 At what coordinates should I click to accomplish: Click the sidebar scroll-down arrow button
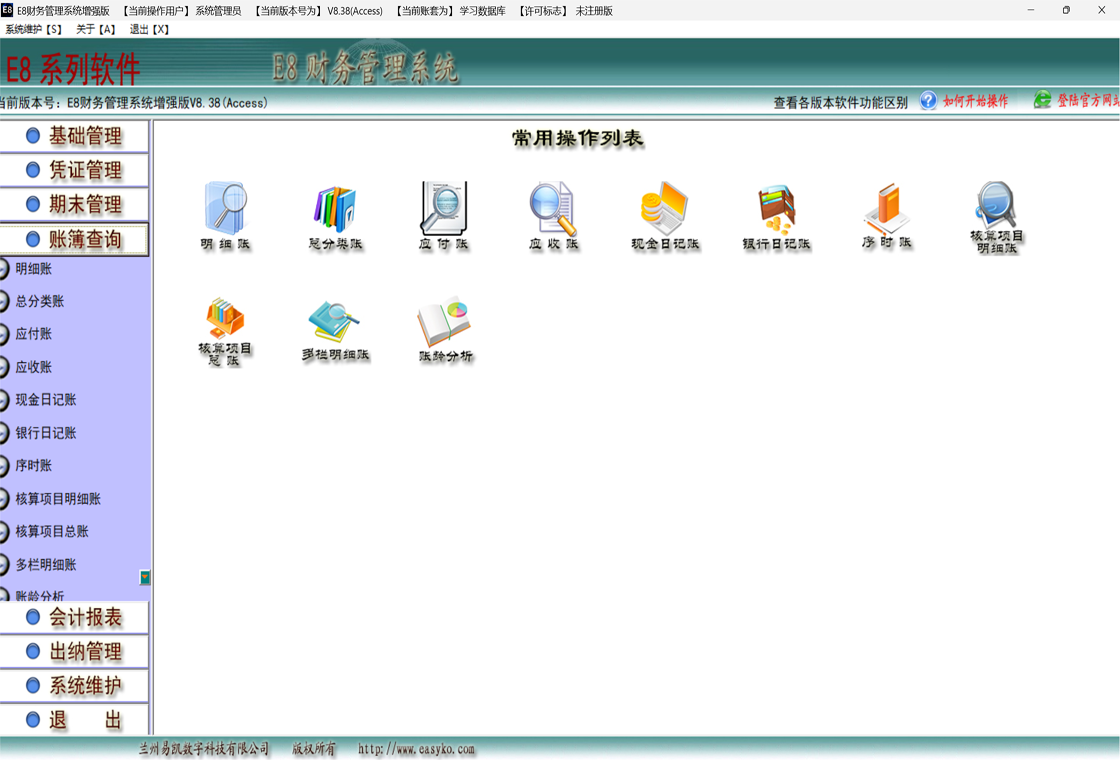tap(145, 577)
